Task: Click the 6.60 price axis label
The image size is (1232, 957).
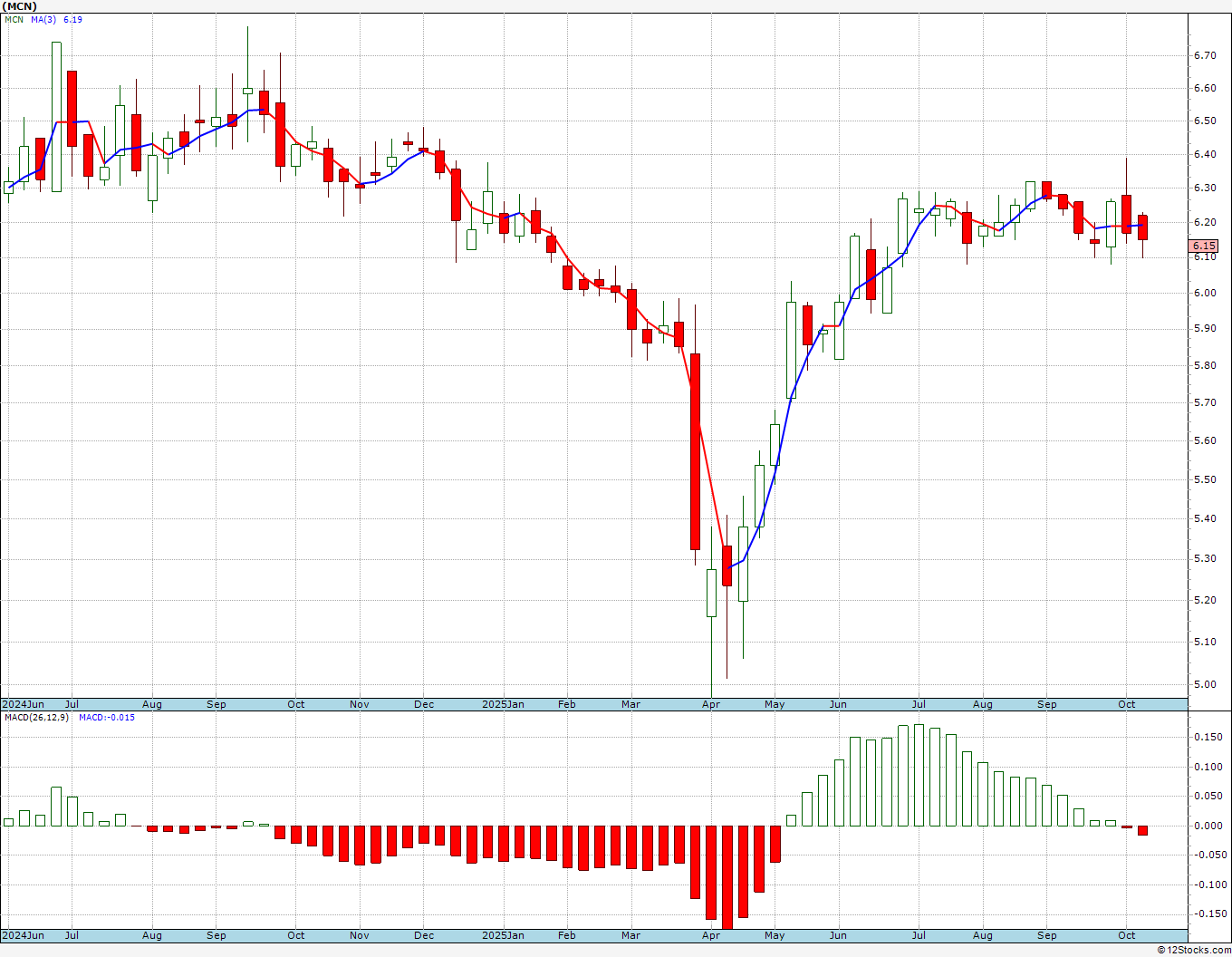Action: [x=1205, y=88]
